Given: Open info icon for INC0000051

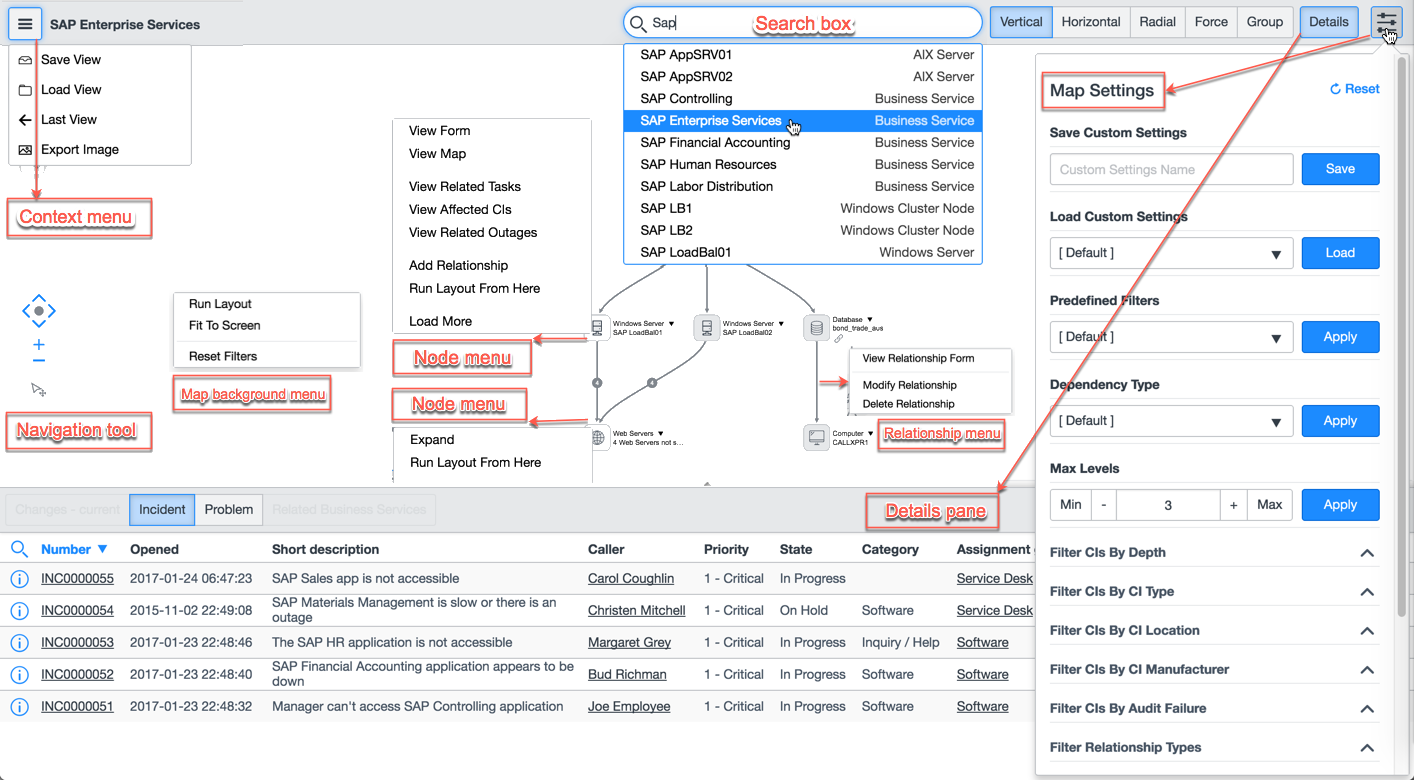Looking at the screenshot, I should coord(19,707).
